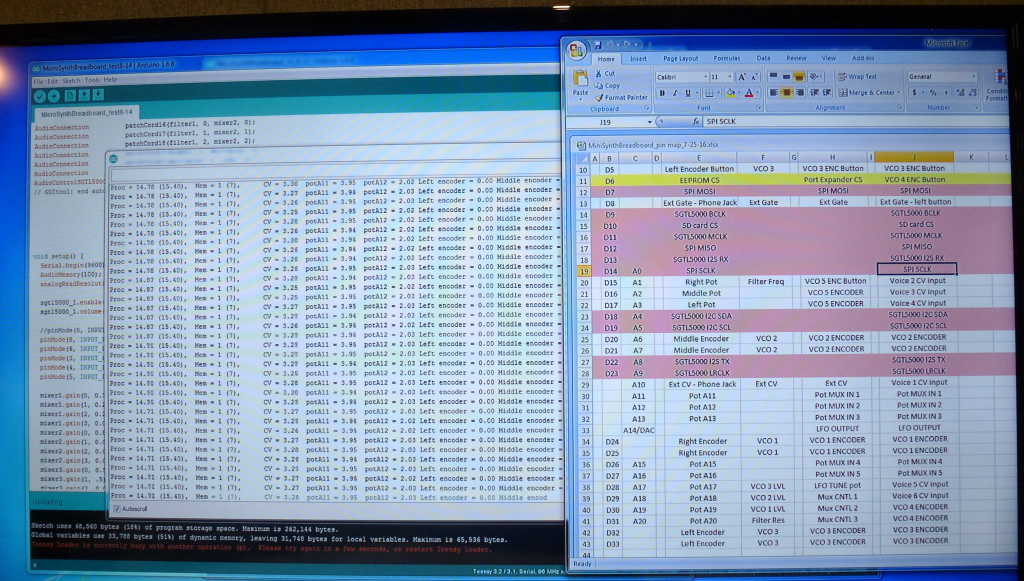The height and width of the screenshot is (581, 1024).
Task: Switch to the Formulas ribbon tab
Action: [726, 58]
